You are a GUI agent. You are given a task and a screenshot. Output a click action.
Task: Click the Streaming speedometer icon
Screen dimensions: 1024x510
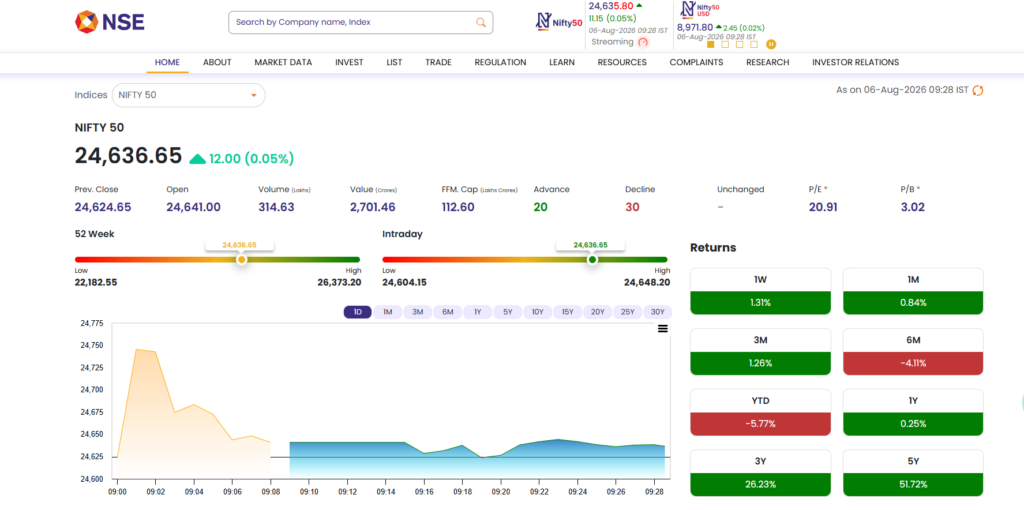[643, 42]
